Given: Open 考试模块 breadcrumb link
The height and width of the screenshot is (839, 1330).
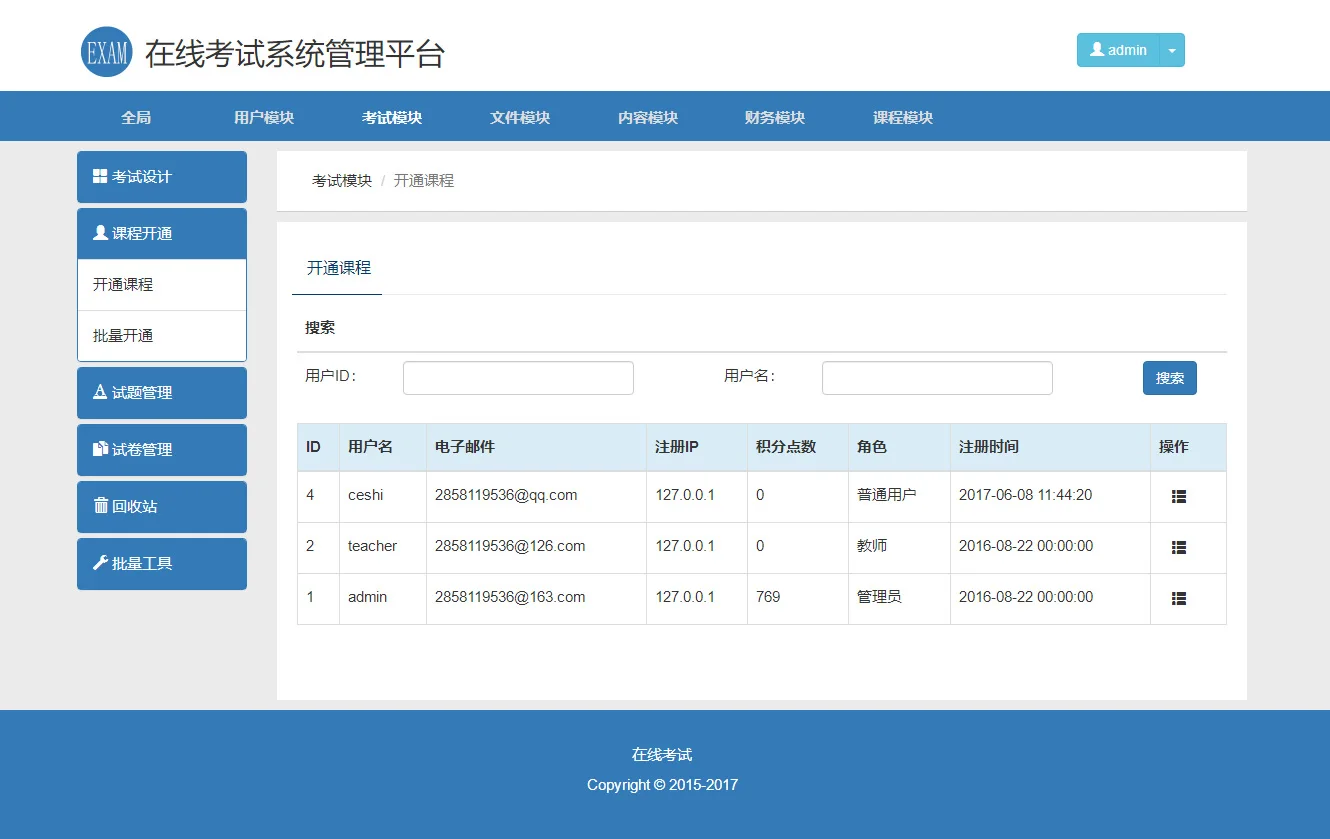Looking at the screenshot, I should coord(340,180).
